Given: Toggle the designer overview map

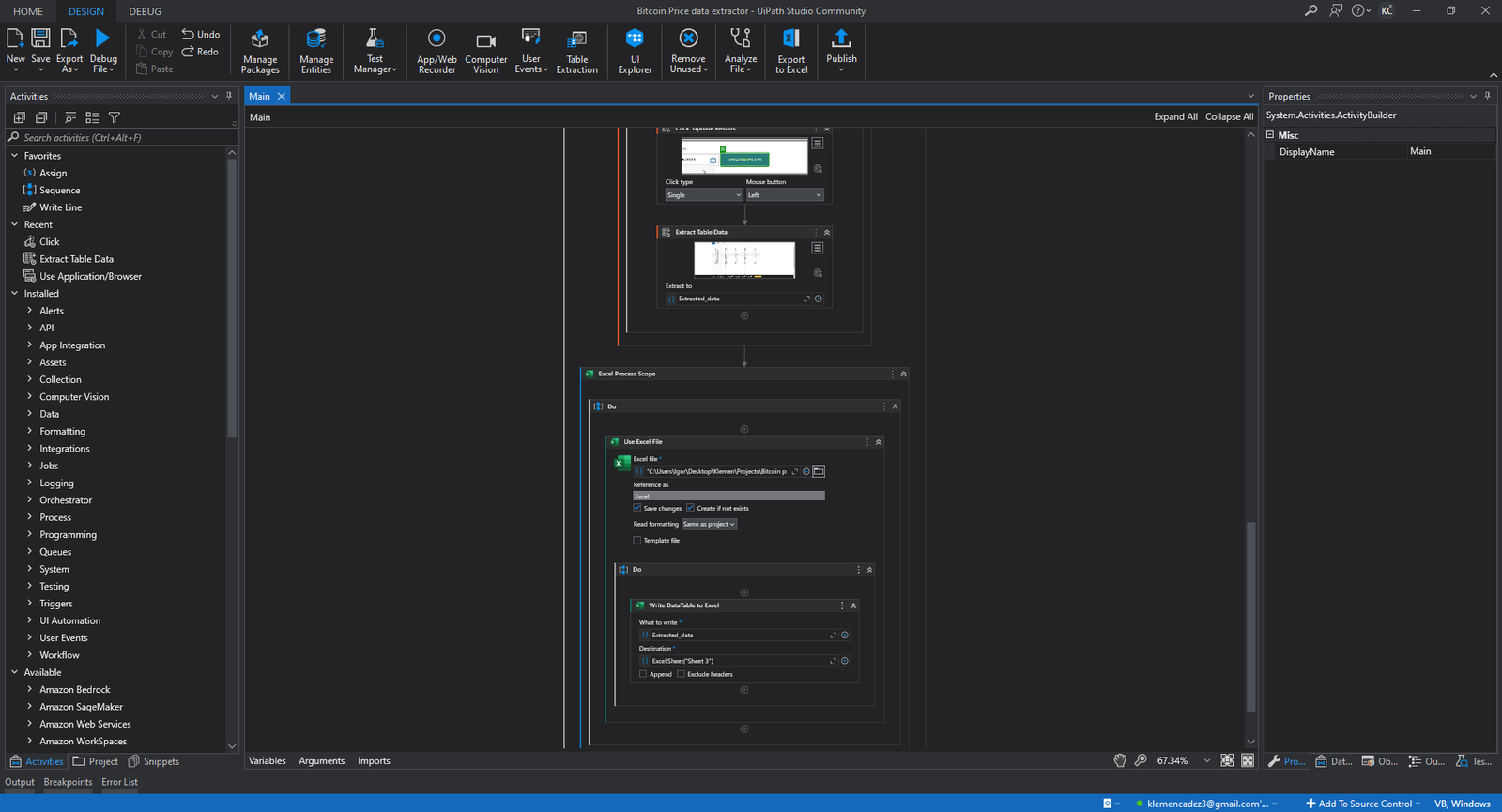Looking at the screenshot, I should click(x=1248, y=760).
